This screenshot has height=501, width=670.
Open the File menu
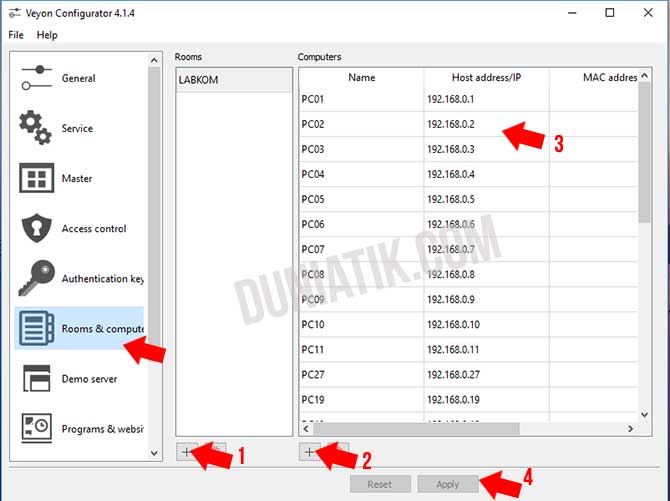click(x=16, y=35)
